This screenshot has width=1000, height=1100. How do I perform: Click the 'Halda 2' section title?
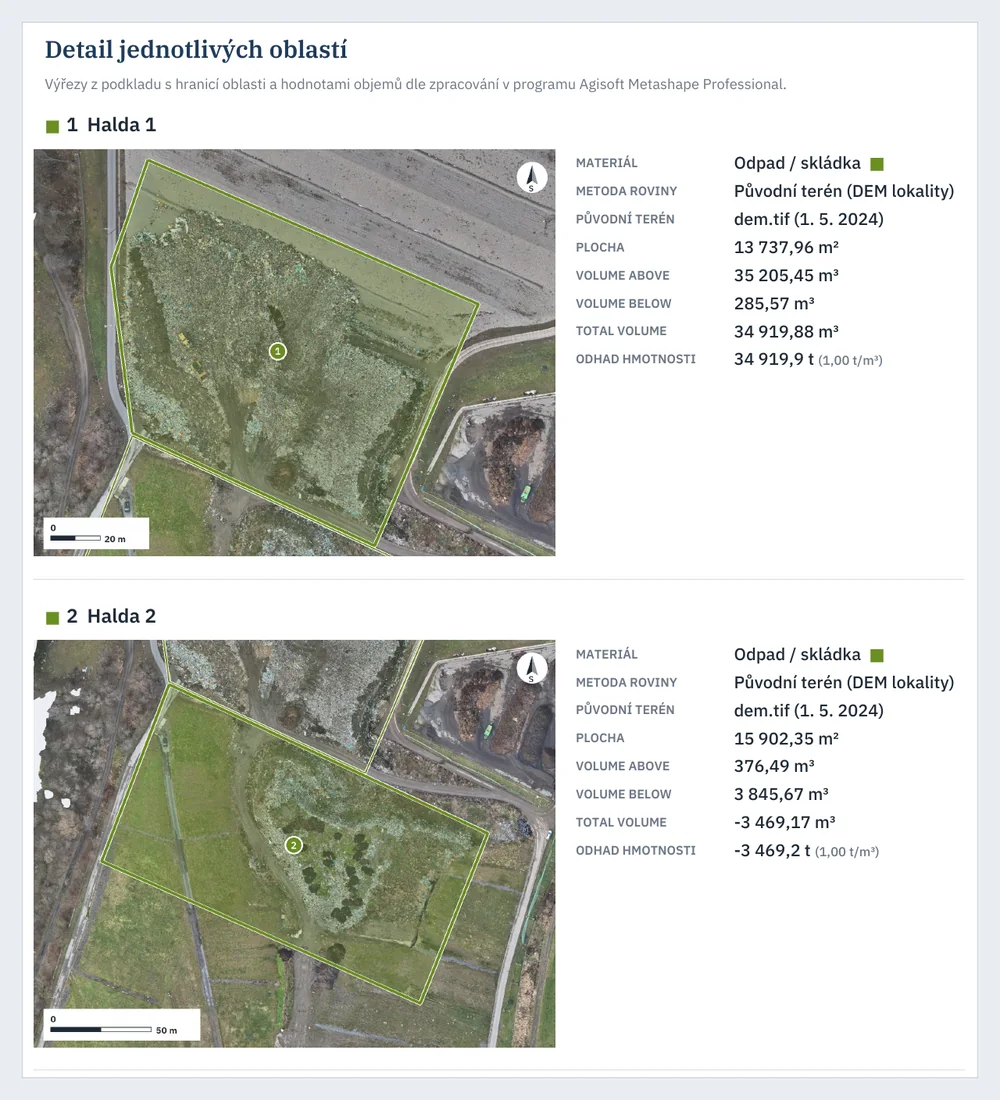point(121,616)
